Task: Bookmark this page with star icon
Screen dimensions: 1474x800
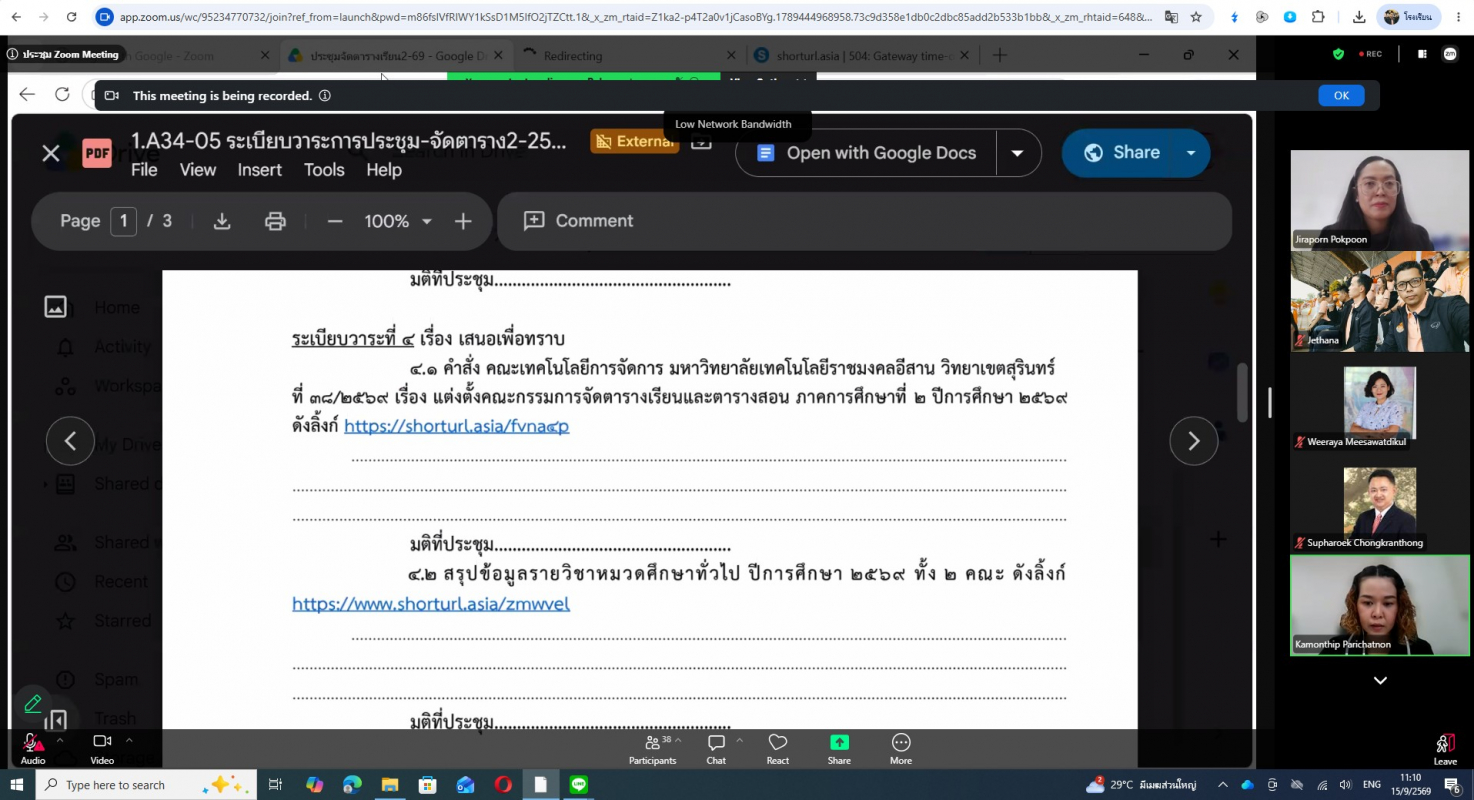Action: [1196, 17]
